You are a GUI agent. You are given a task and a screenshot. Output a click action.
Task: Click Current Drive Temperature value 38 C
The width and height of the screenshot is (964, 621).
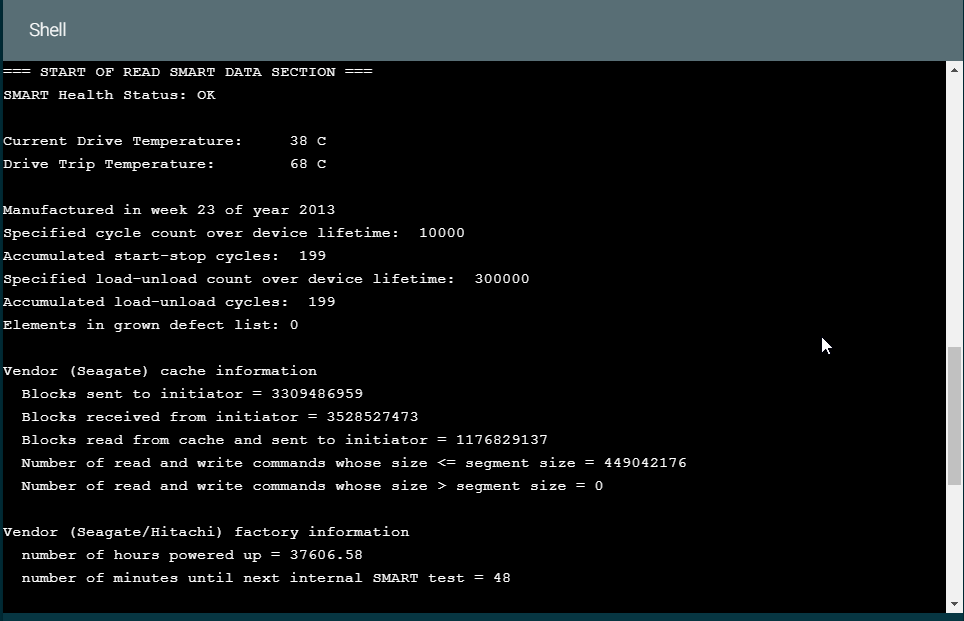tap(308, 141)
